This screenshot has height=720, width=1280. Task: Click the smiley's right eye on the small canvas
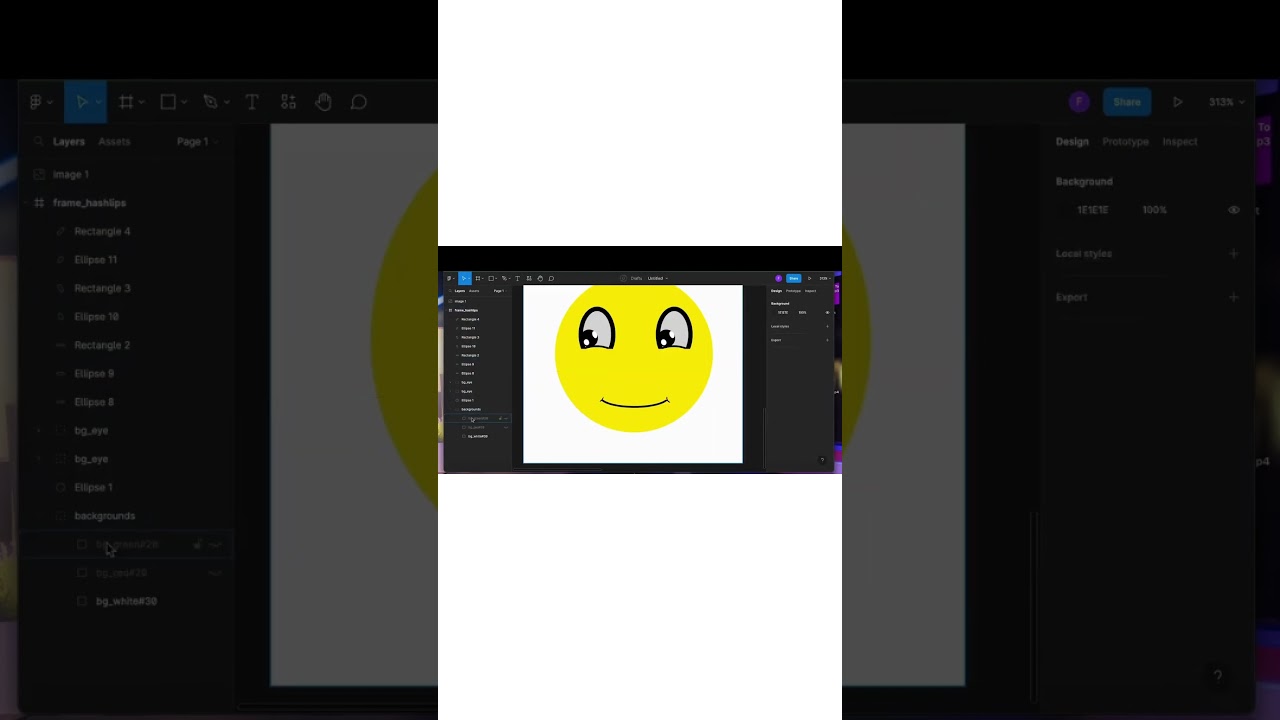[x=674, y=328]
